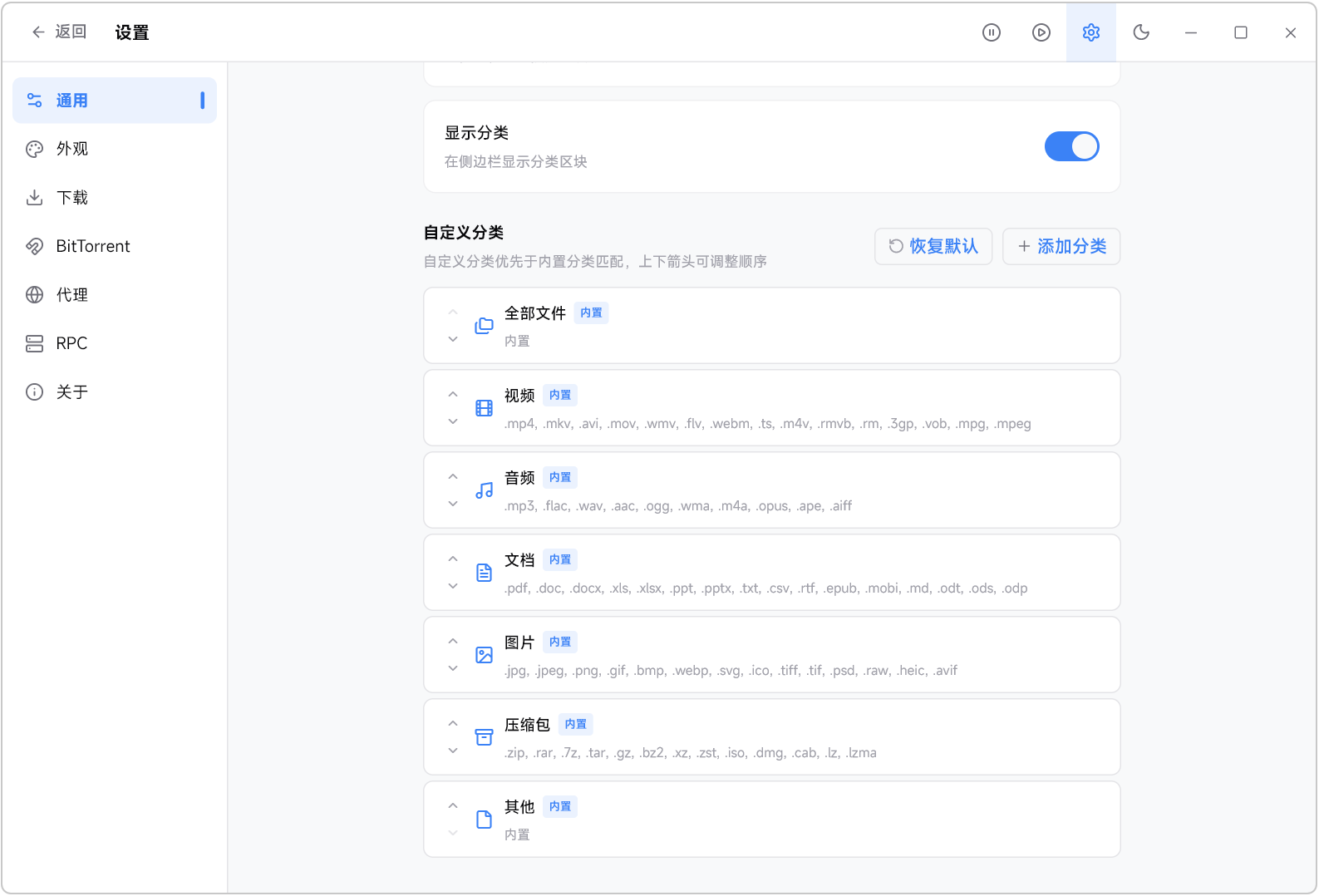The width and height of the screenshot is (1319, 896).
Task: Click the 关于 info icon in sidebar
Action: point(34,392)
